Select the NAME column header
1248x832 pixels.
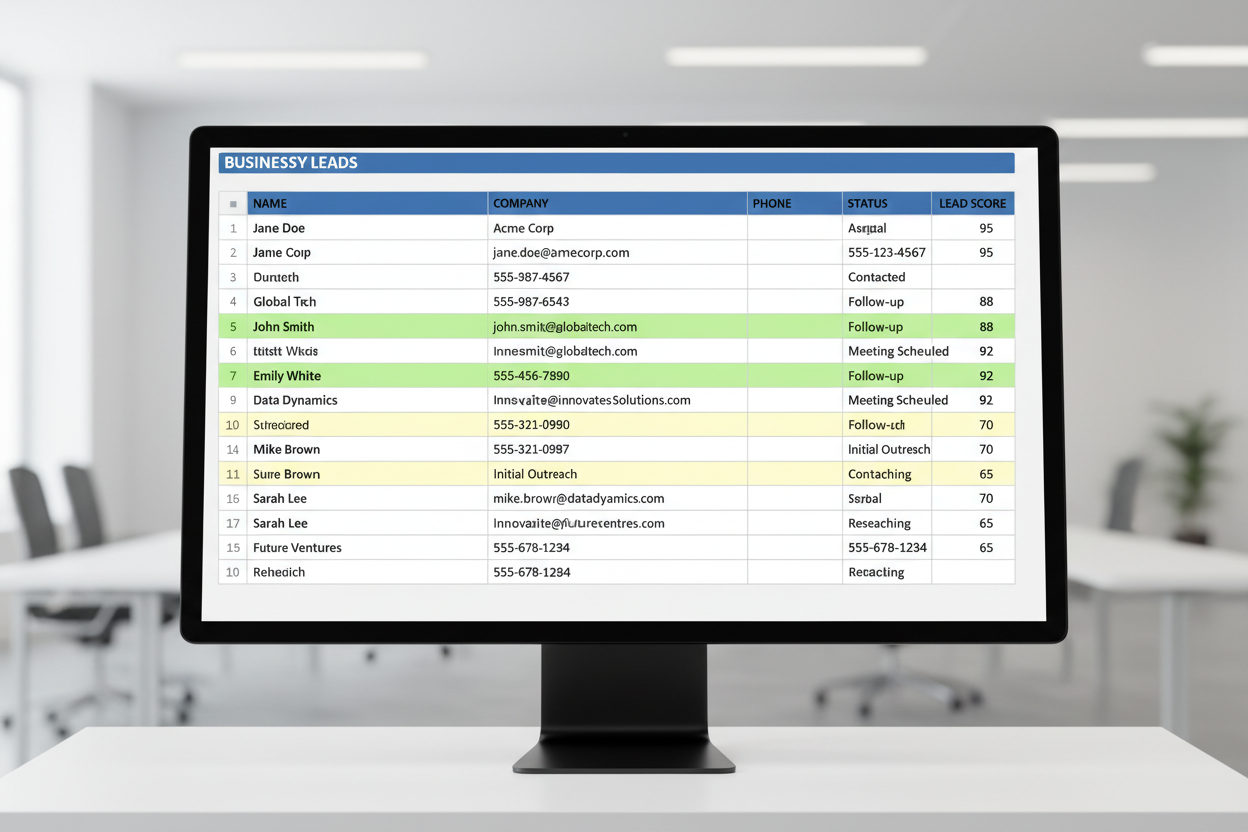coord(367,204)
